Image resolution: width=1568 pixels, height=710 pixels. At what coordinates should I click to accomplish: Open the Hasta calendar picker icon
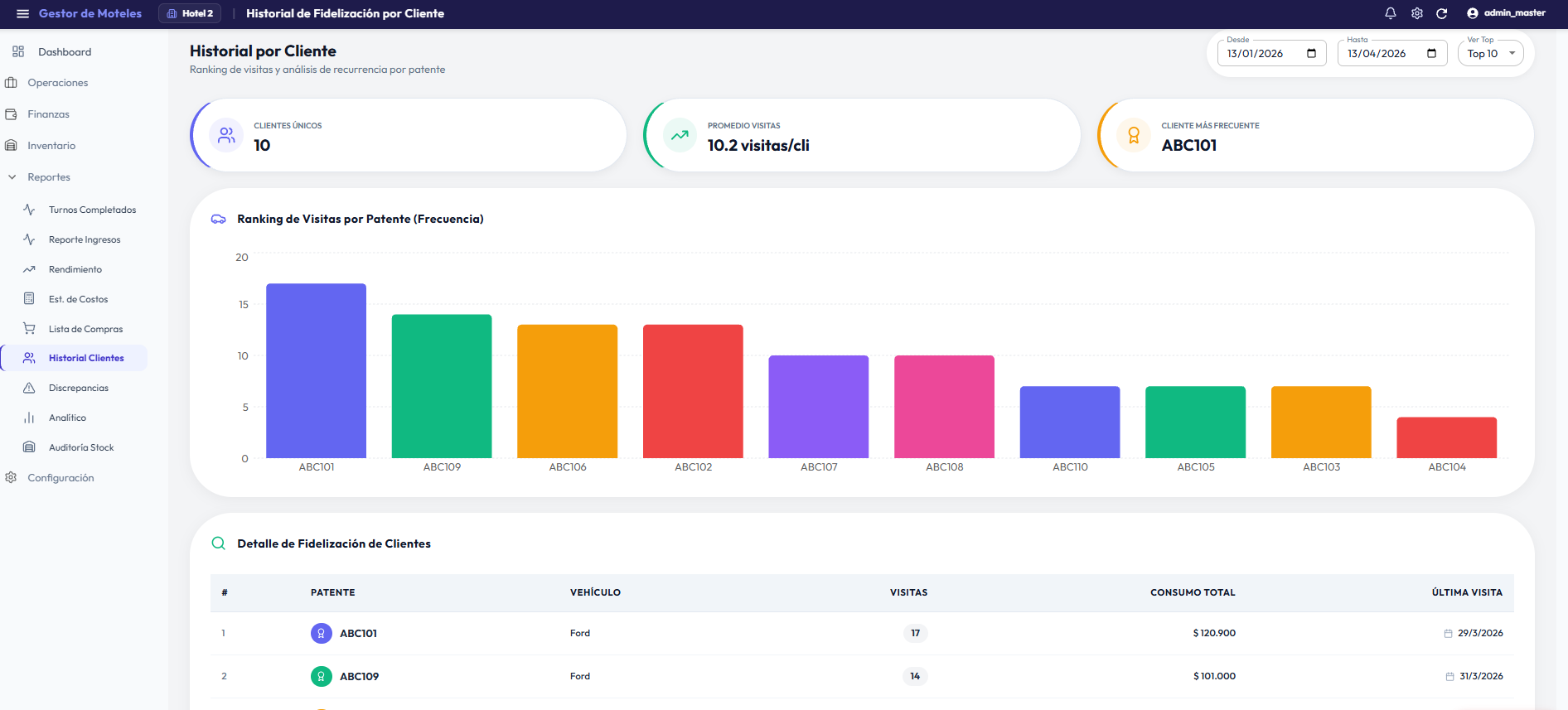click(x=1431, y=54)
